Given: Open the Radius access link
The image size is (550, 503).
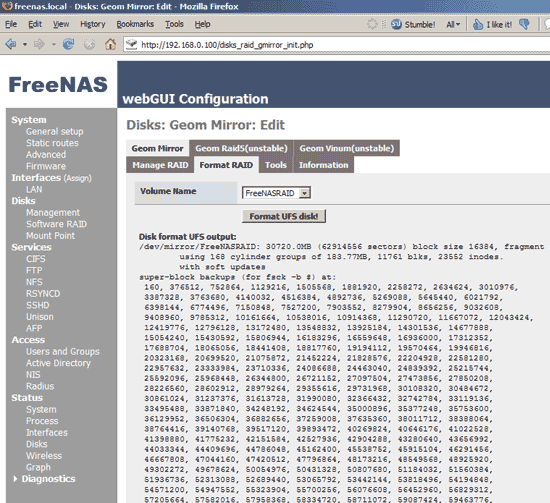Looking at the screenshot, I should point(40,386).
